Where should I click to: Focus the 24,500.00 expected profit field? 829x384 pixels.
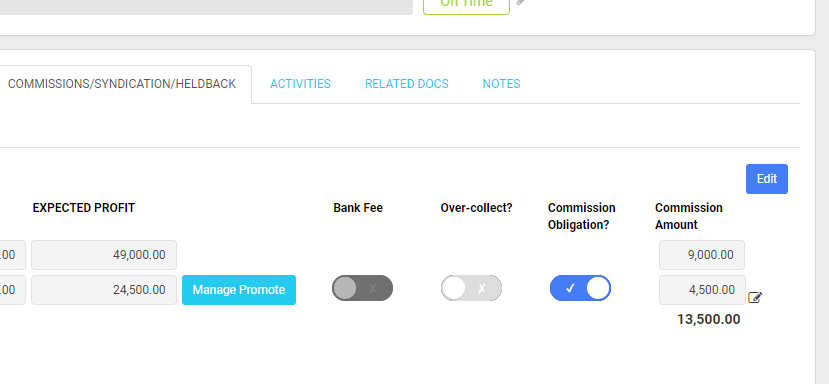(x=104, y=290)
